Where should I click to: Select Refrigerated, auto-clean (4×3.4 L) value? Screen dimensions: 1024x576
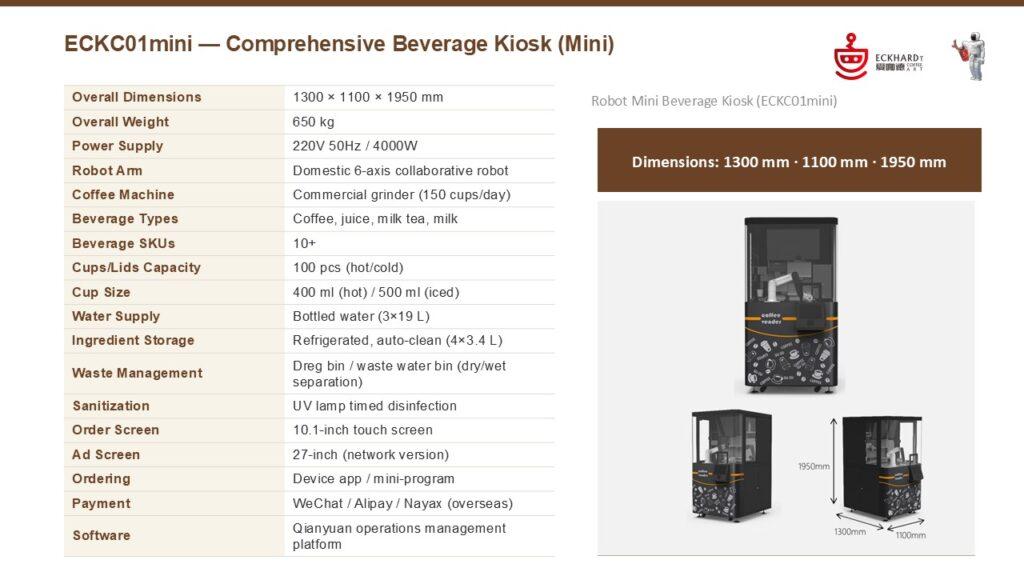click(398, 340)
